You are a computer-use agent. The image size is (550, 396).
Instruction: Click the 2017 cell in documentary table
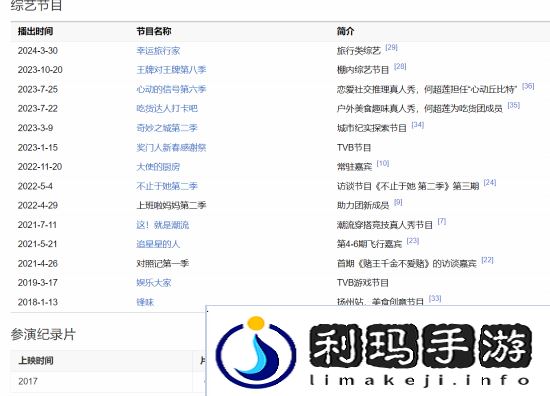pos(28,381)
